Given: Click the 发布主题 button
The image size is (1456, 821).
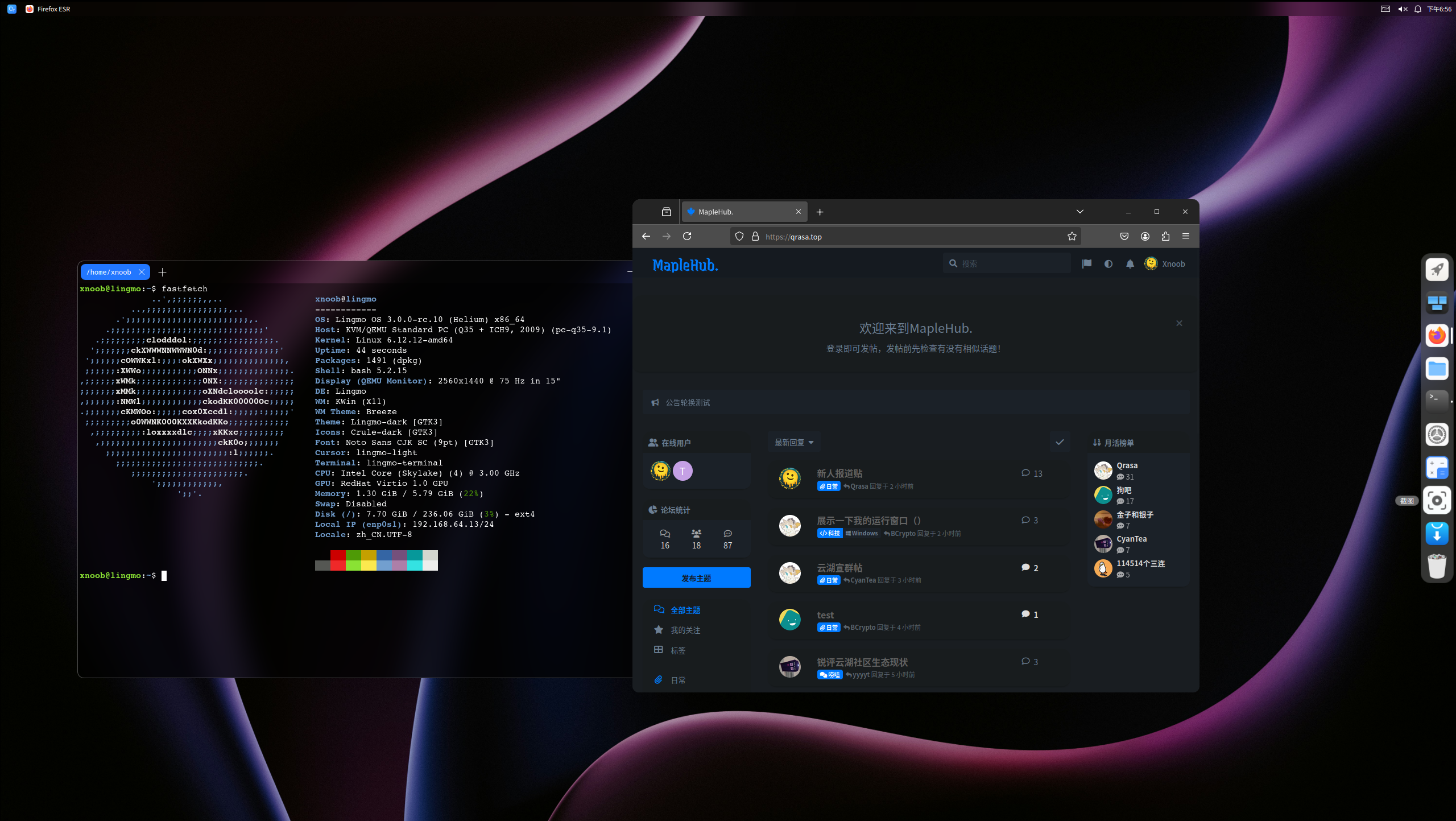Looking at the screenshot, I should click(696, 577).
